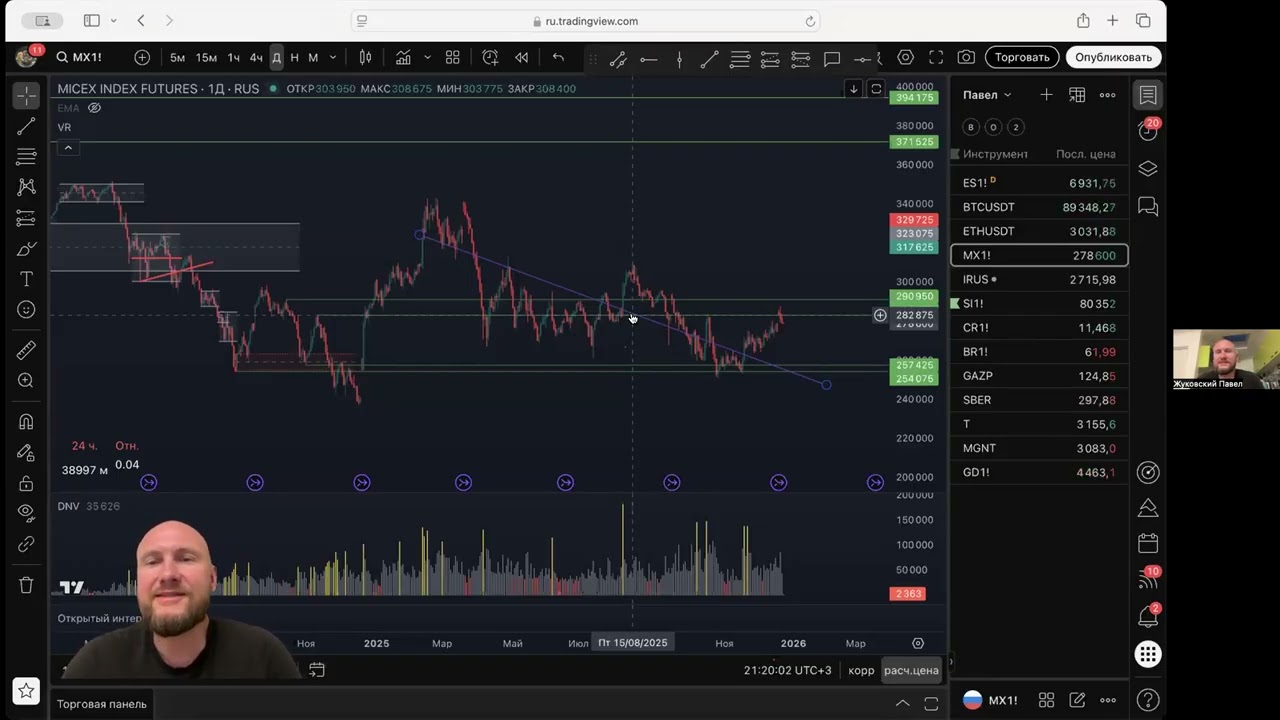Reload the page in Safari
Image resolution: width=1280 pixels, height=720 pixels.
(810, 21)
